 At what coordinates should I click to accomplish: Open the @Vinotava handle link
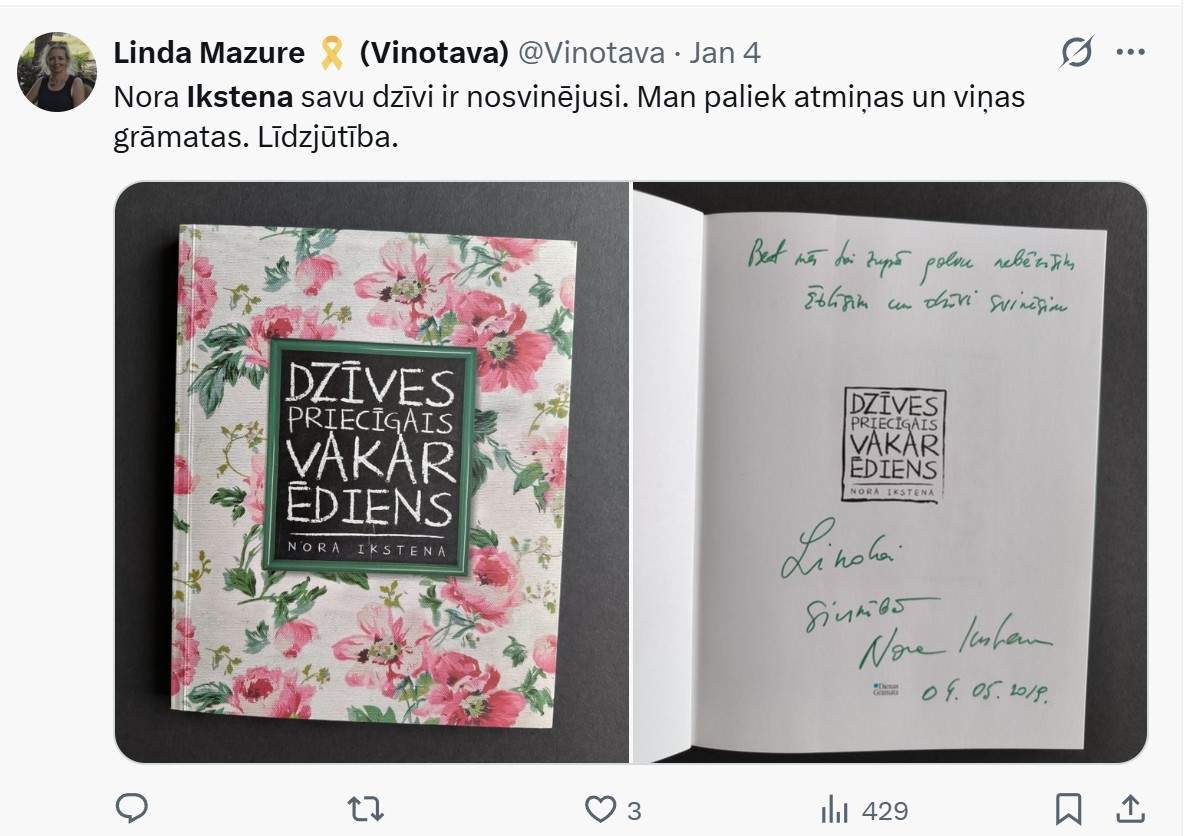tap(591, 53)
